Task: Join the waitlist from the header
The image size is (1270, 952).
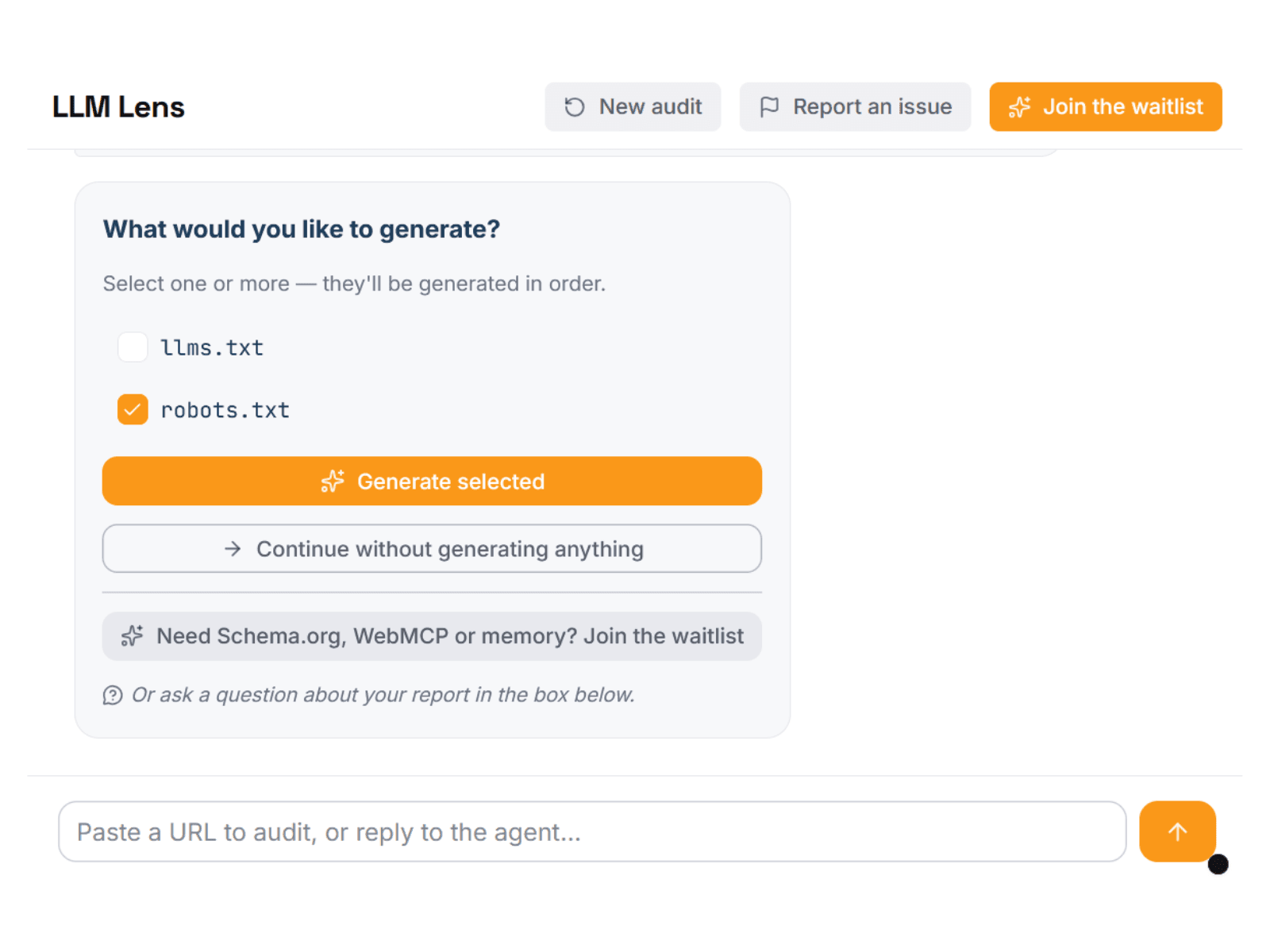Action: coord(1106,107)
